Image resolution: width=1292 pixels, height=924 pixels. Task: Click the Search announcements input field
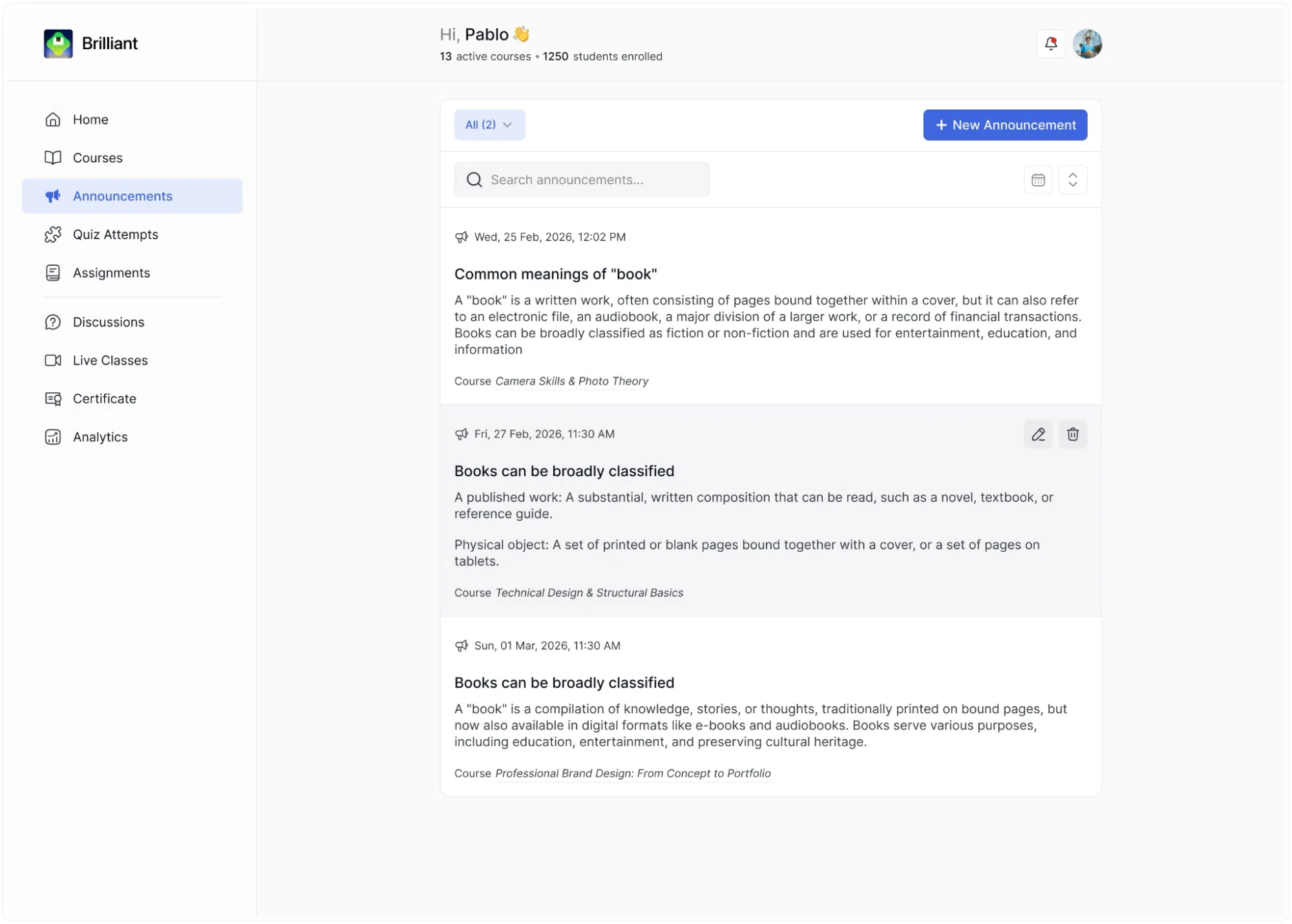tap(582, 180)
